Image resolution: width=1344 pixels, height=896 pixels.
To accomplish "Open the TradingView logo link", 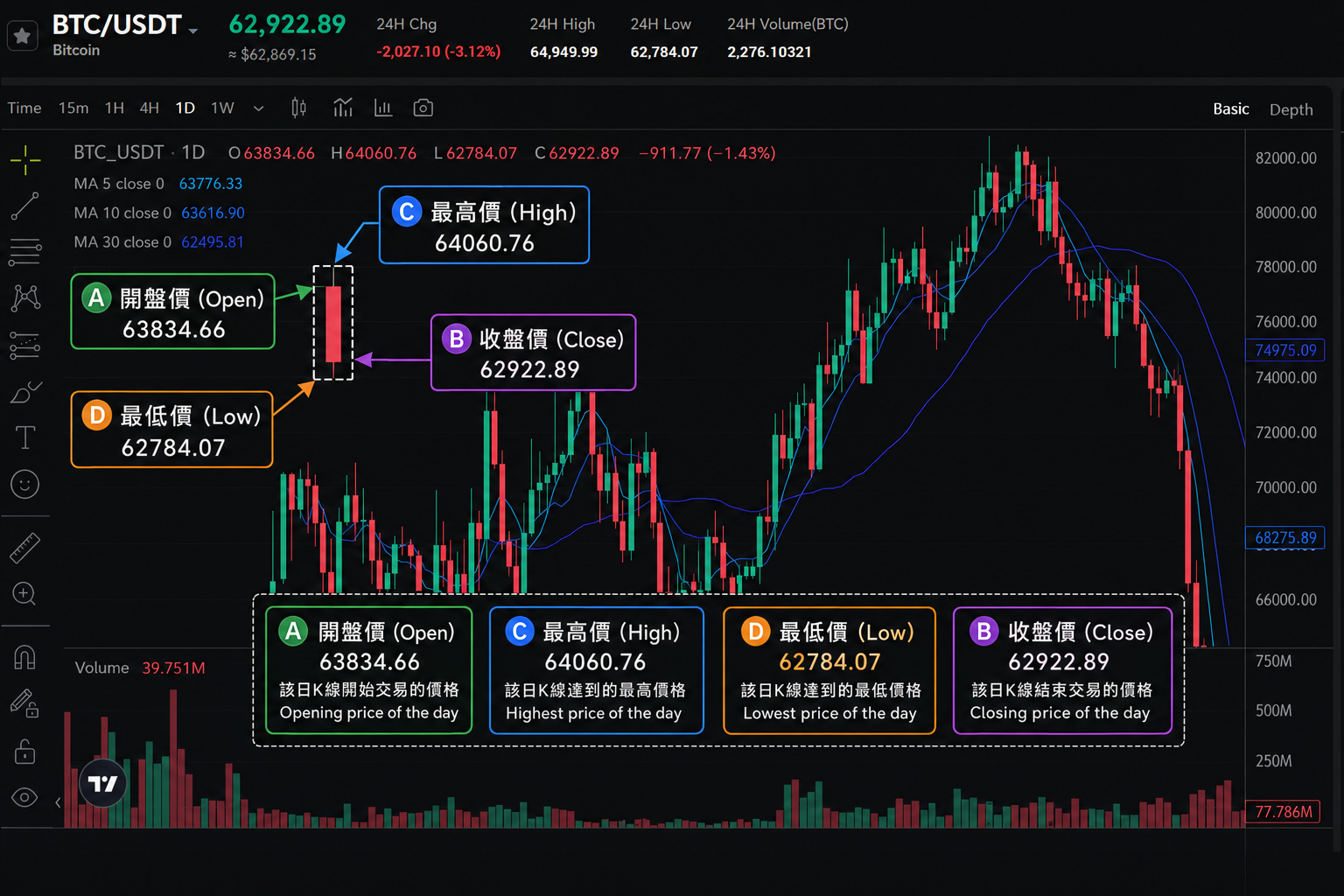I will pyautogui.click(x=103, y=784).
